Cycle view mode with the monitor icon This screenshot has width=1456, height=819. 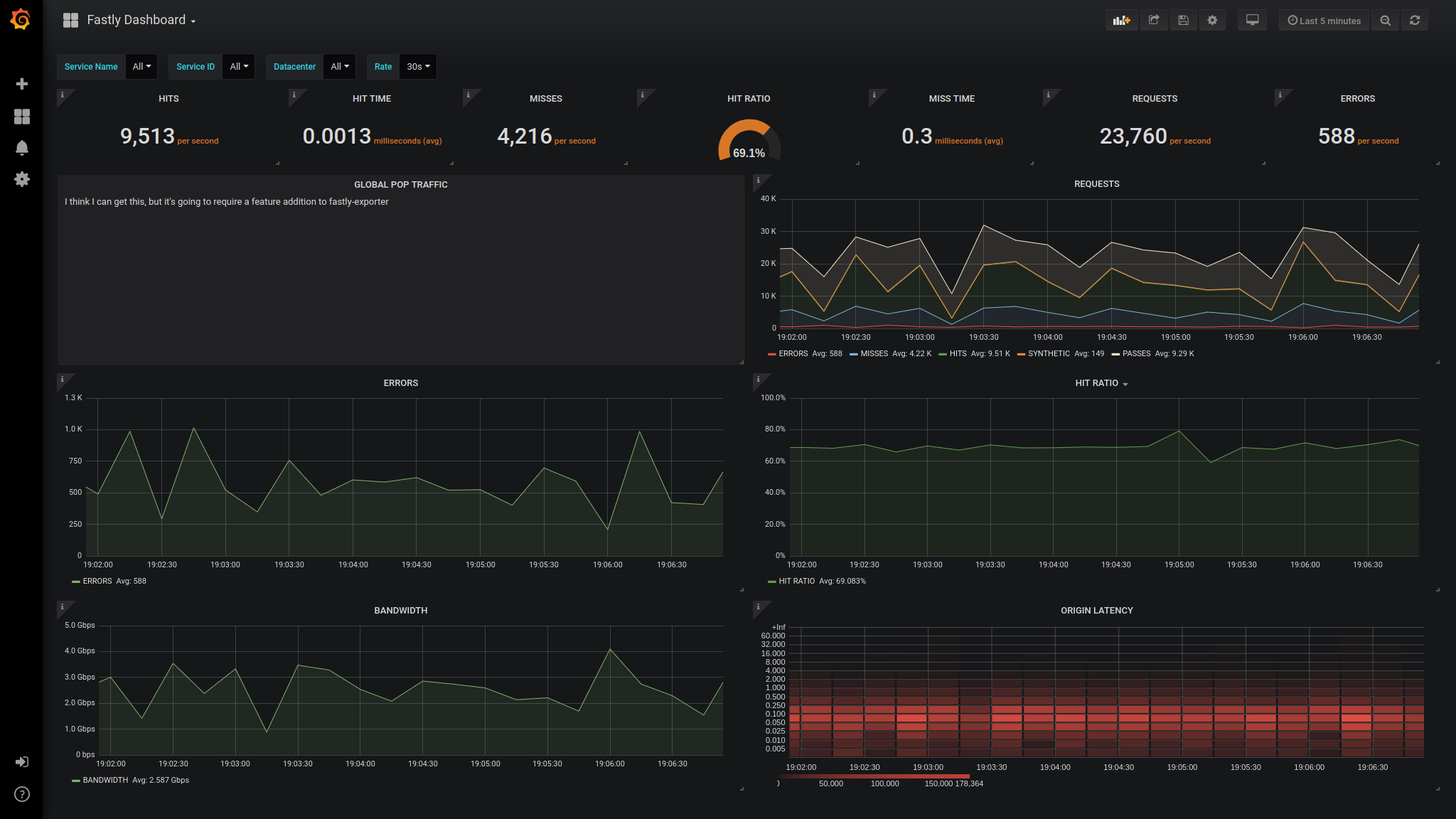tap(1252, 21)
